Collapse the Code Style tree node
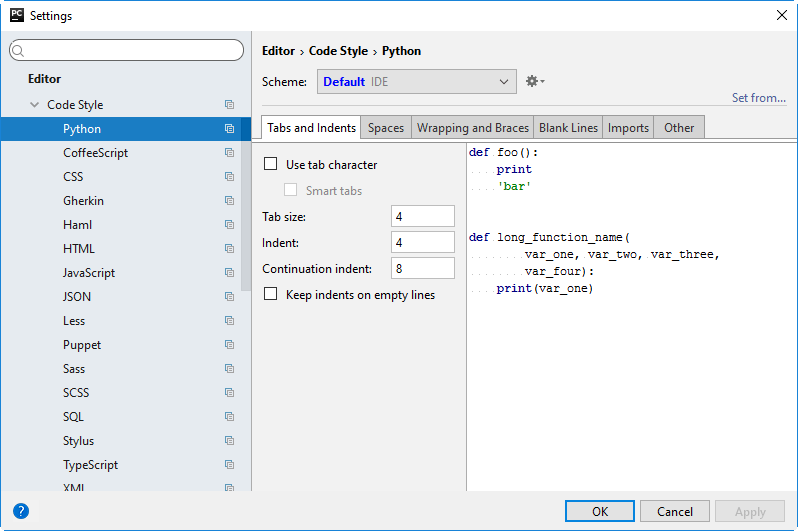This screenshot has width=798, height=531. pos(35,105)
